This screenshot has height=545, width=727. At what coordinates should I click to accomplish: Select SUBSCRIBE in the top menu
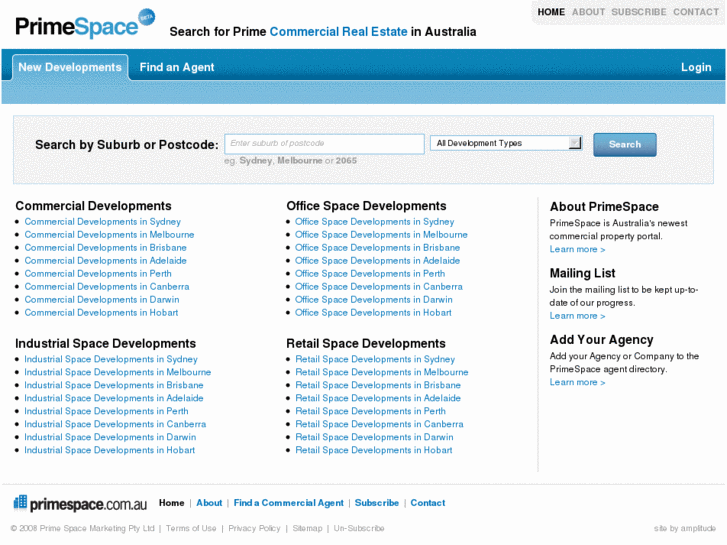[x=638, y=12]
